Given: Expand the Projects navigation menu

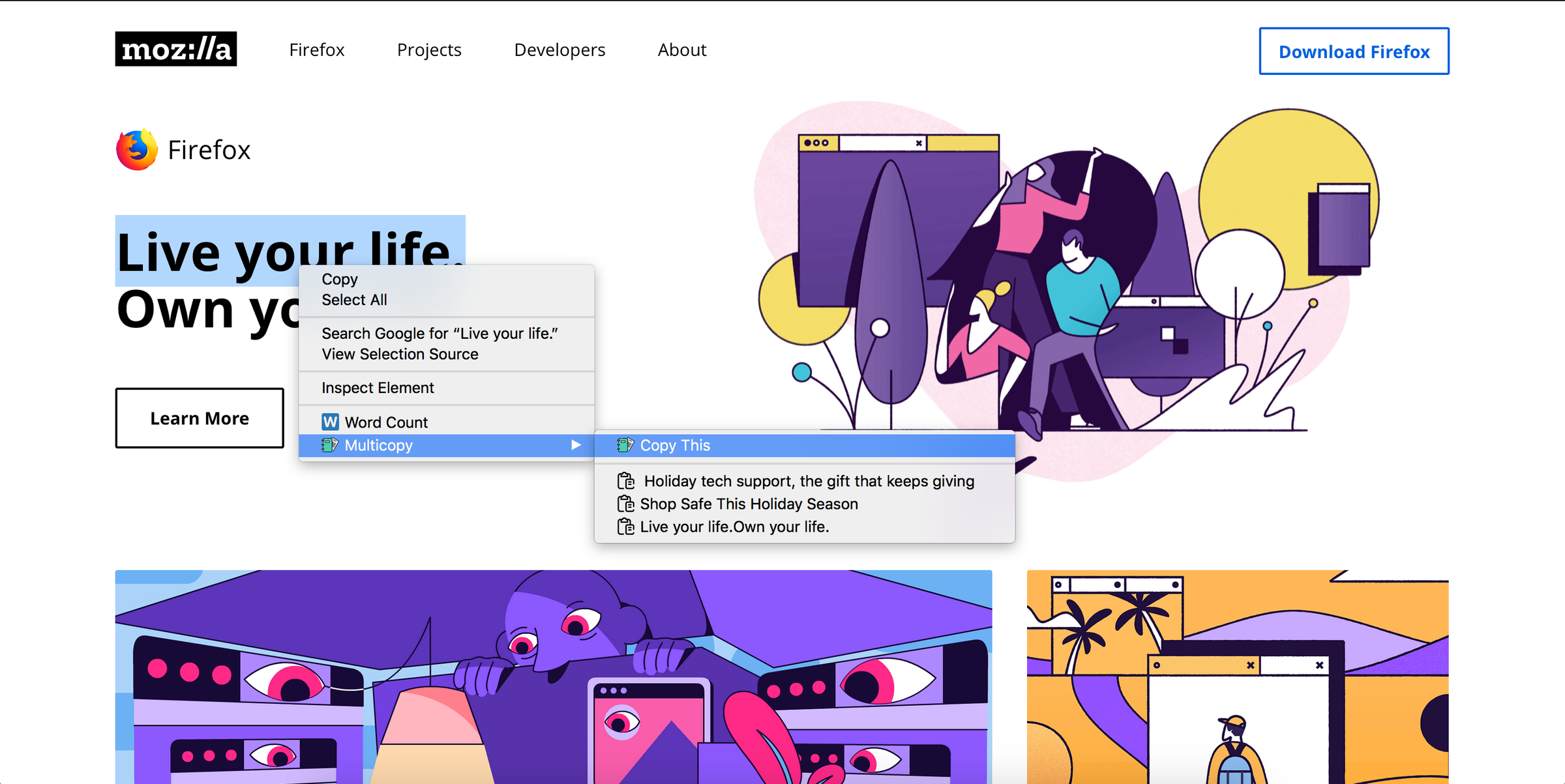Looking at the screenshot, I should coord(429,49).
